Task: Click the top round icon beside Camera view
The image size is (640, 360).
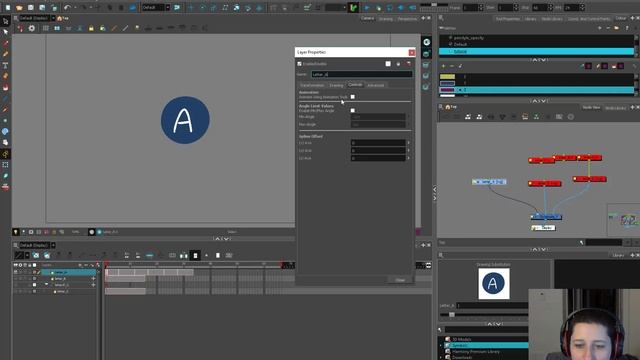Action: (427, 42)
